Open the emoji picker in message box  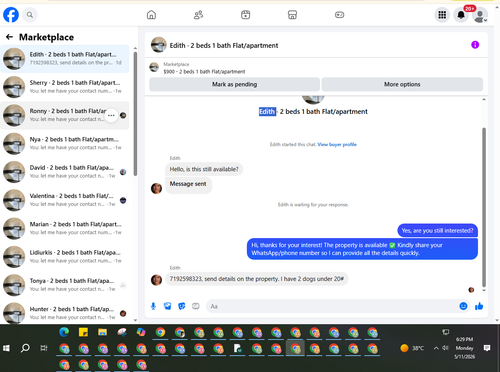point(463,306)
